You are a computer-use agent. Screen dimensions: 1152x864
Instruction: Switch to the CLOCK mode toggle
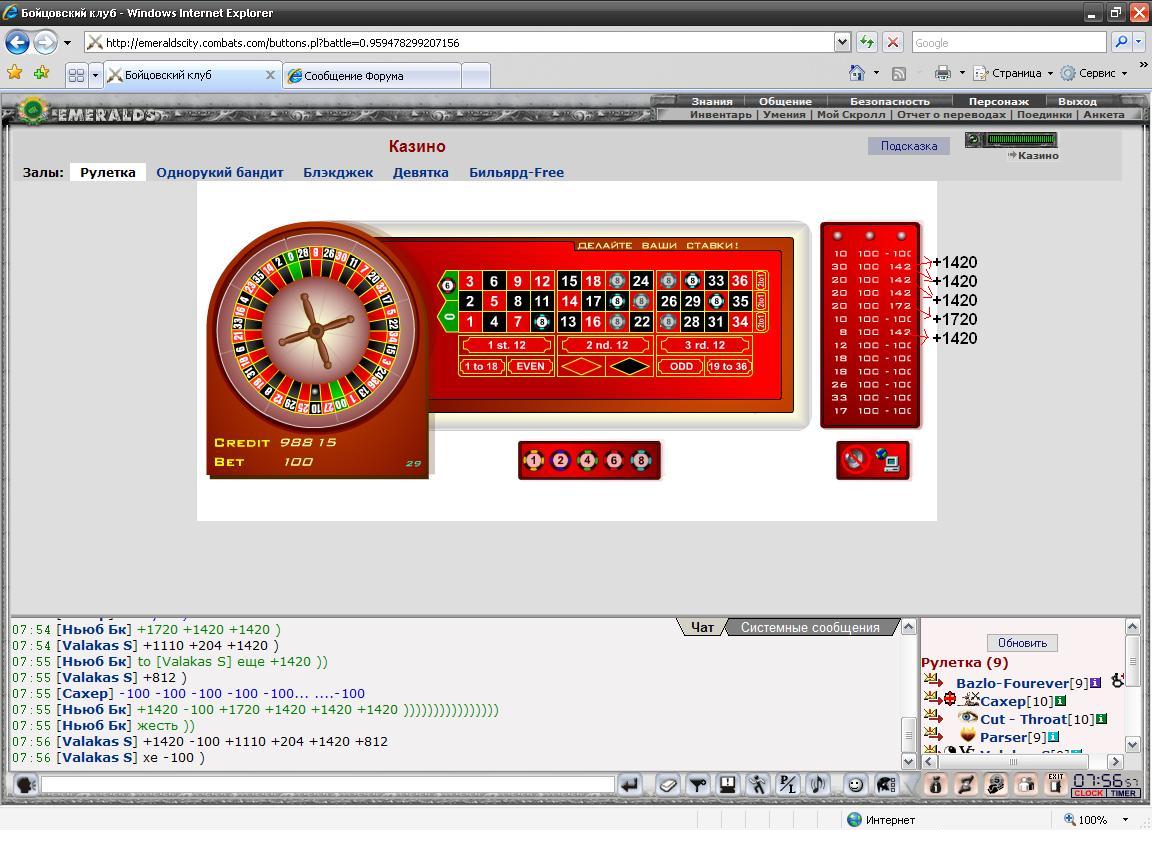pyautogui.click(x=1088, y=793)
